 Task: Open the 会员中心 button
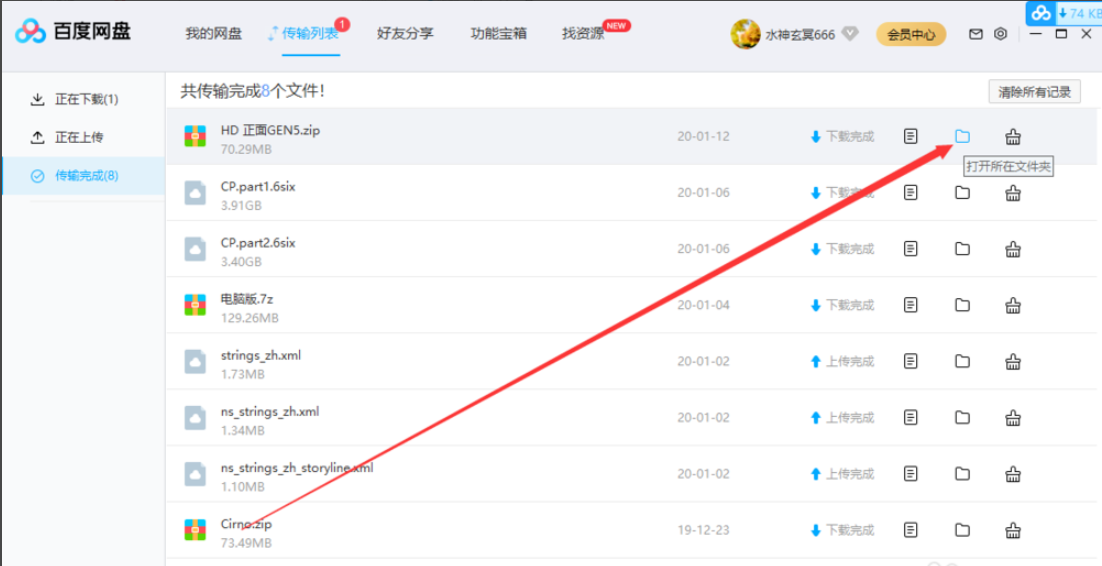[911, 35]
